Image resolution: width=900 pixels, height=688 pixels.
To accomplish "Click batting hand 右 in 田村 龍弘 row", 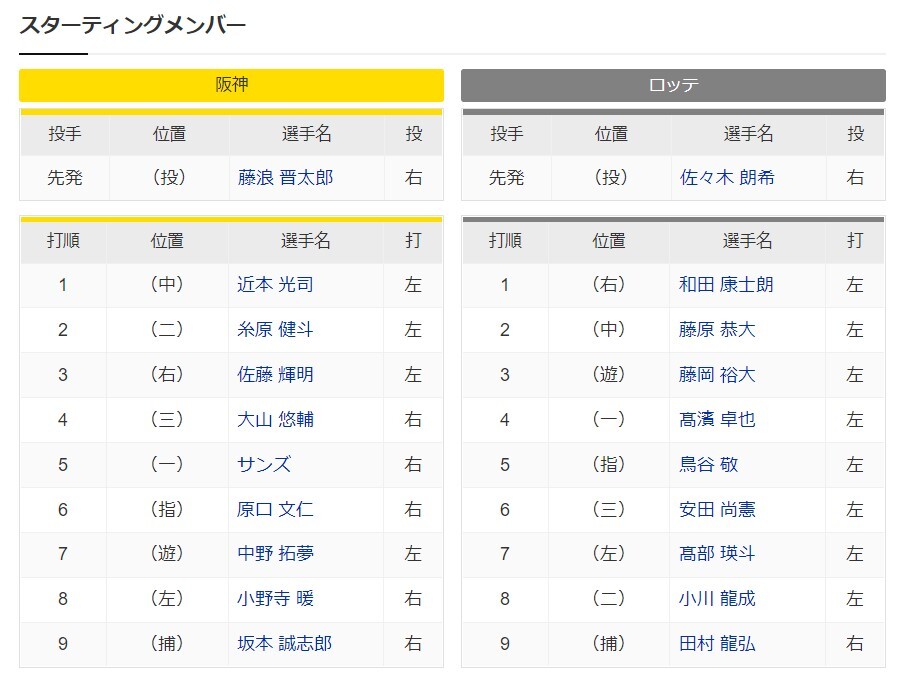I will (x=855, y=643).
